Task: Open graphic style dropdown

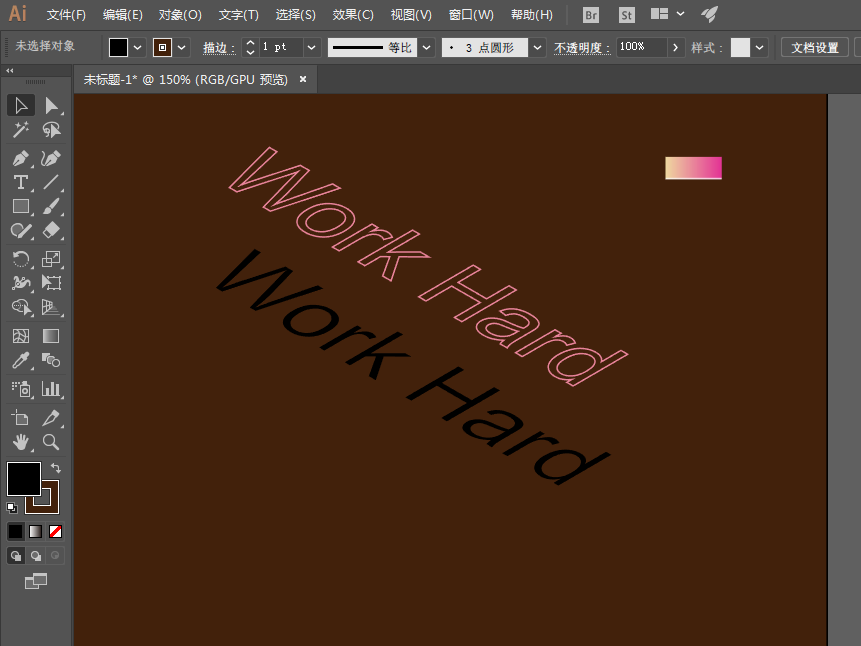Action: [x=759, y=48]
